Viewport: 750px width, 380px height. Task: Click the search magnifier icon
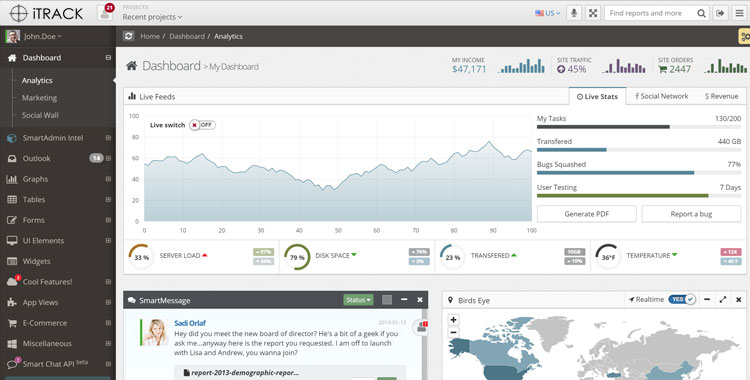click(x=701, y=13)
